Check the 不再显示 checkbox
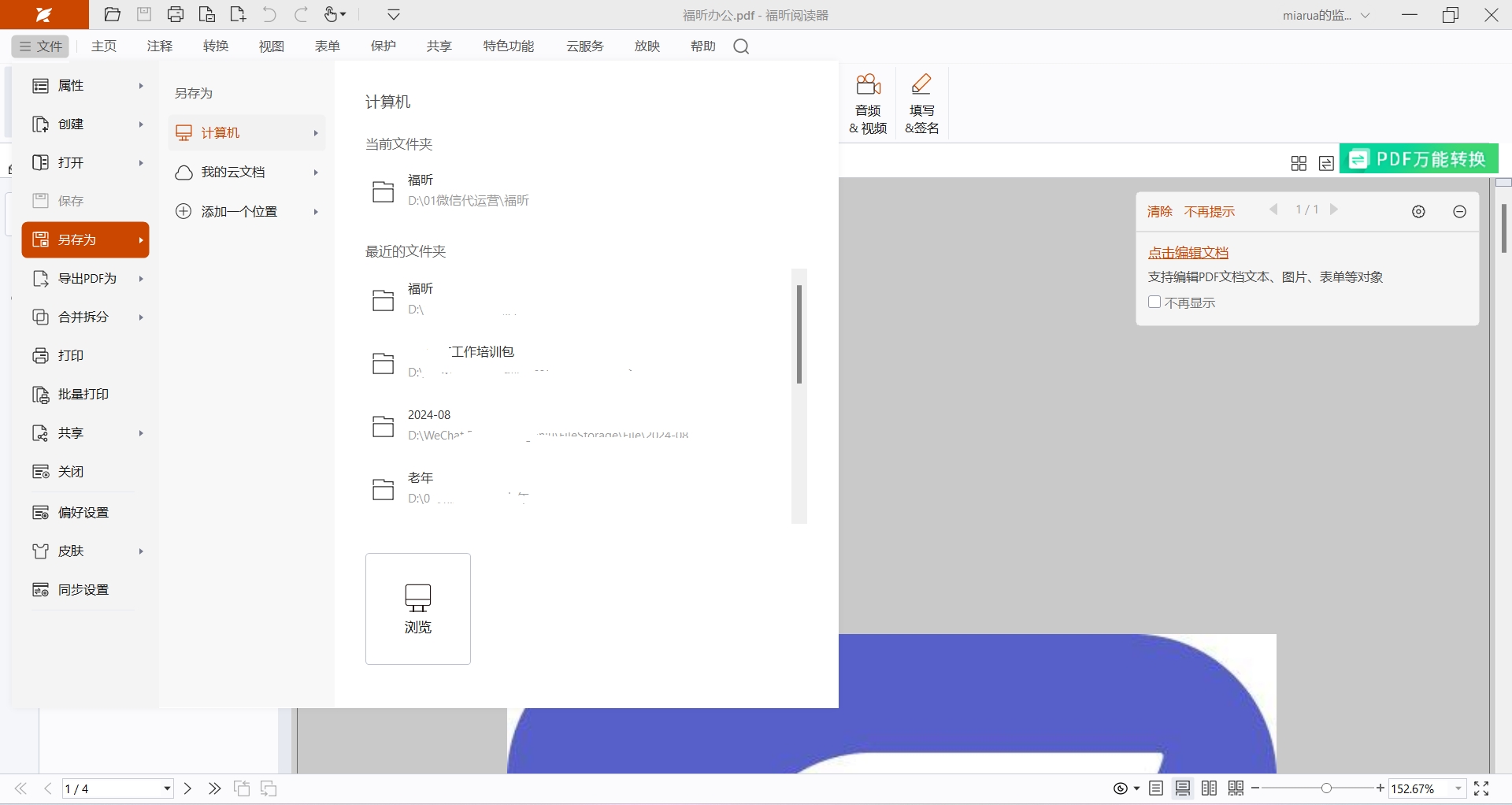This screenshot has width=1512, height=805. tap(1154, 302)
